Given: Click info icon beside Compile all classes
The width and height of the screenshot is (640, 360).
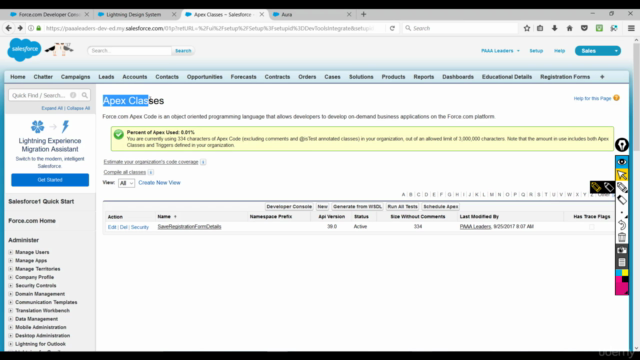Looking at the screenshot, I should [x=151, y=172].
